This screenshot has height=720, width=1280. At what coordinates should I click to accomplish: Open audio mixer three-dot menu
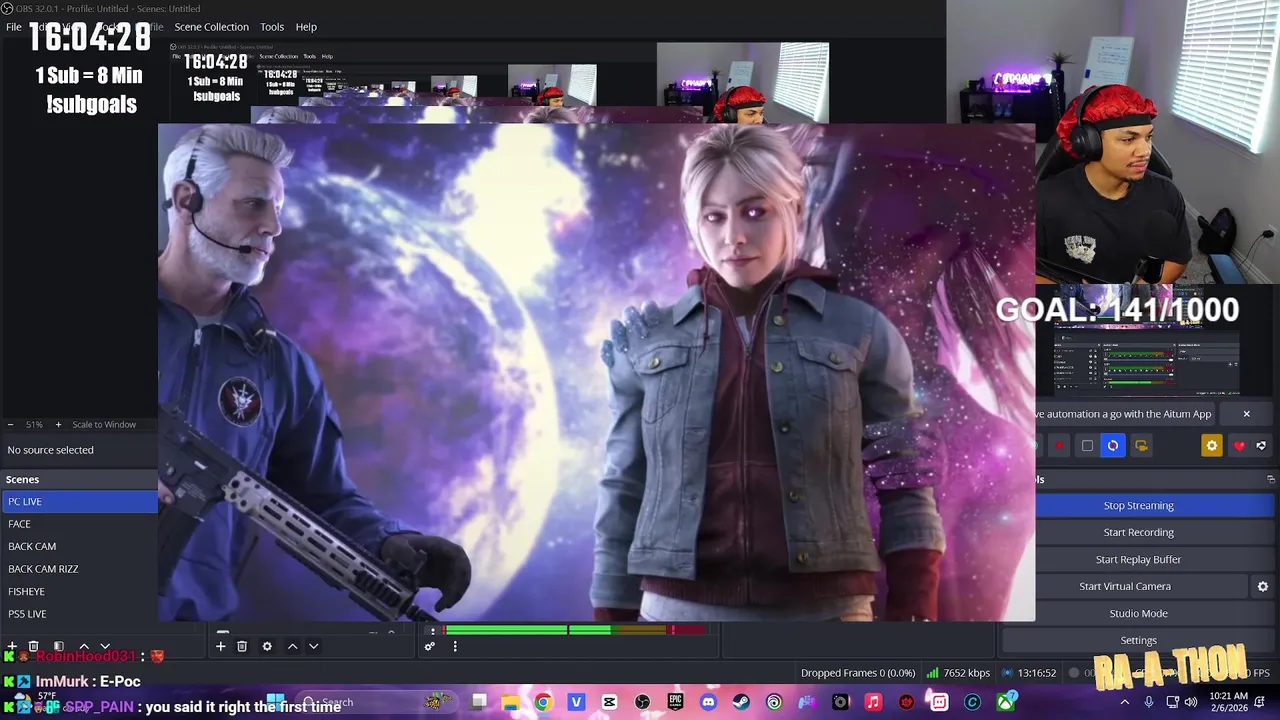(455, 646)
